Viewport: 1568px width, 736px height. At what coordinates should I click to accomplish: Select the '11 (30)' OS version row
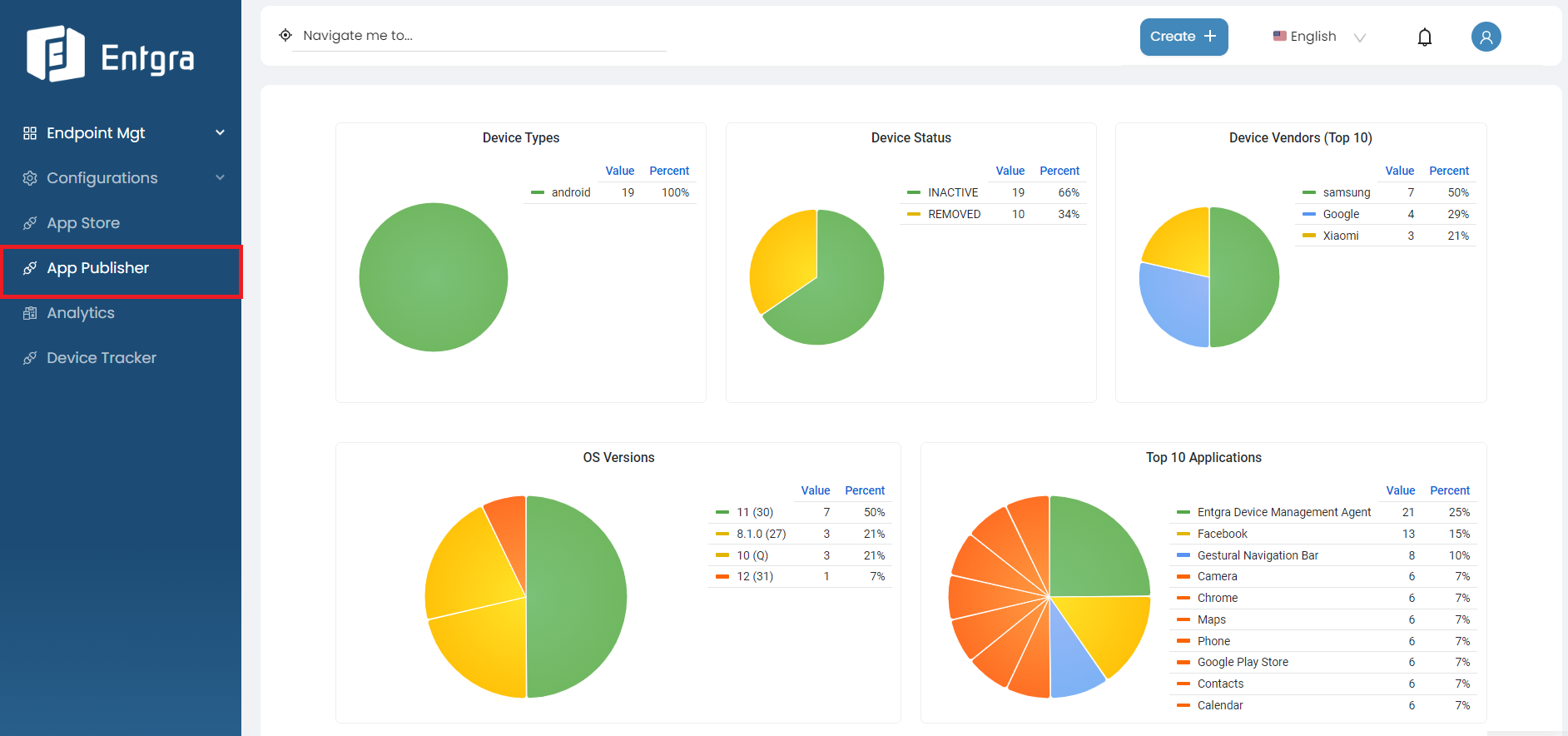pyautogui.click(x=800, y=512)
